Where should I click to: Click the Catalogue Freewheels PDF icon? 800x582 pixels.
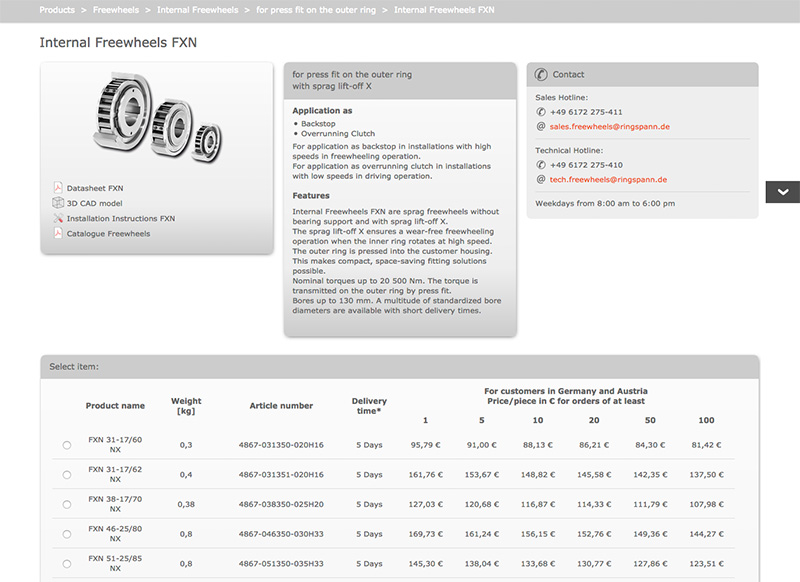click(58, 233)
